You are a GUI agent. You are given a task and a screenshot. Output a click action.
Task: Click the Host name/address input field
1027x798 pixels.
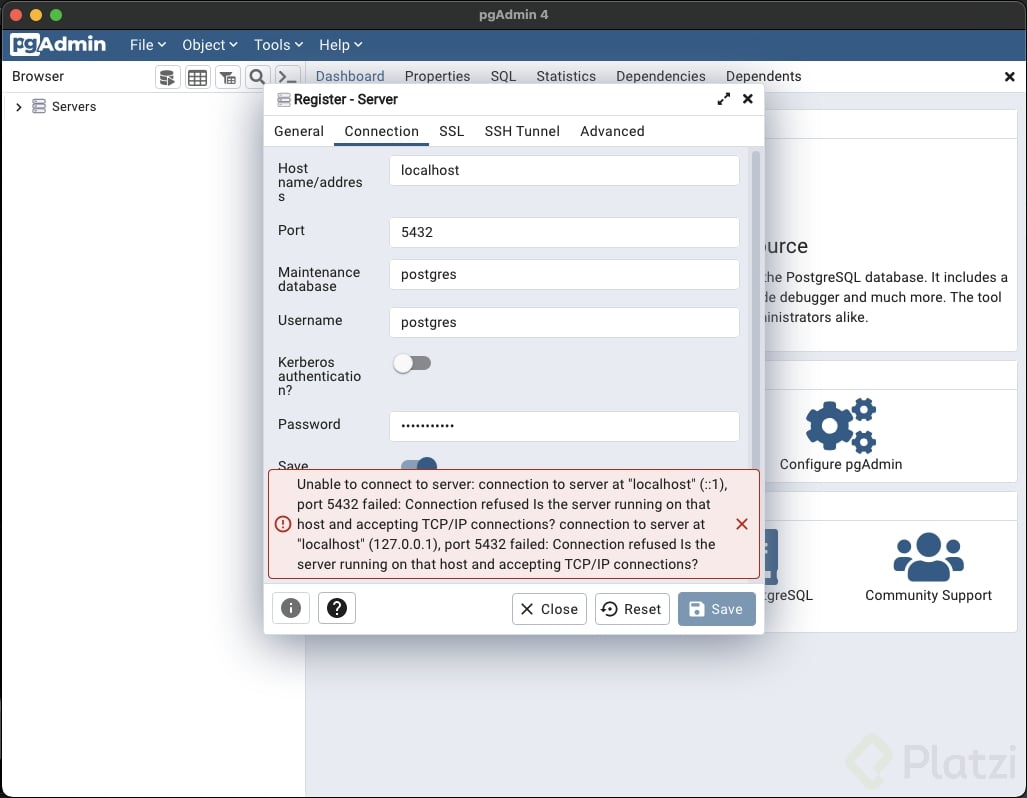(564, 170)
